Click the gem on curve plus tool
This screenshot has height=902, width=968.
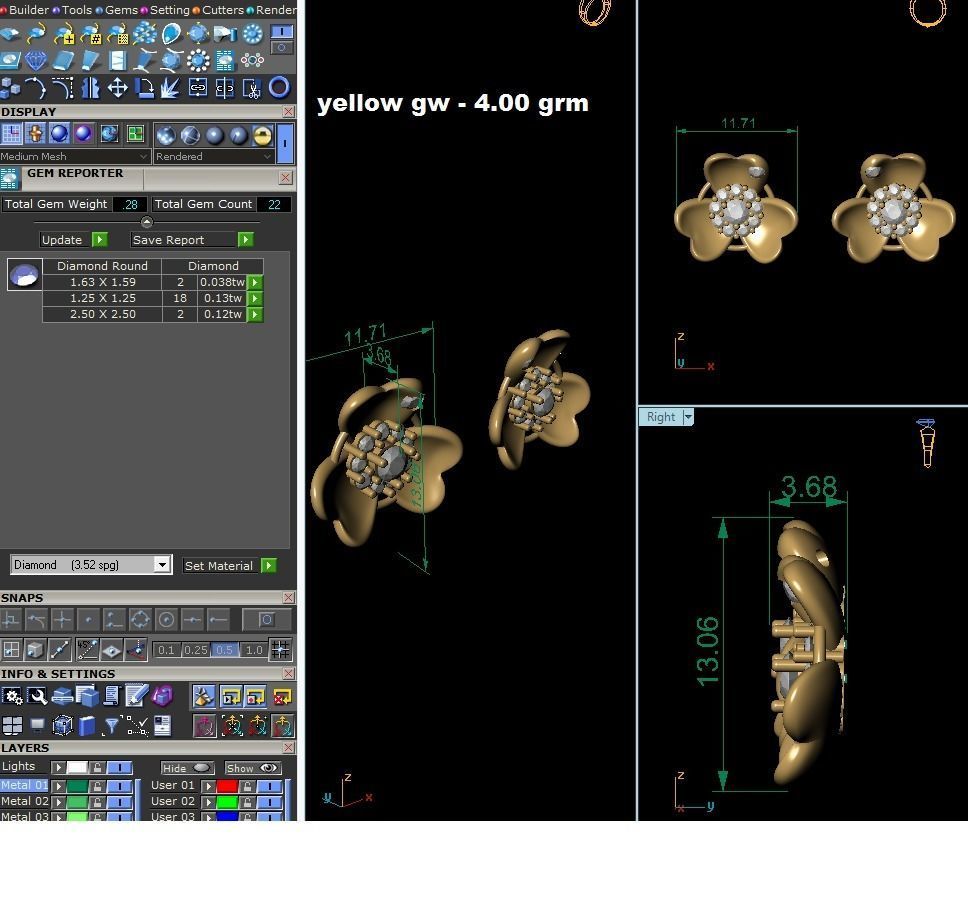pos(64,34)
